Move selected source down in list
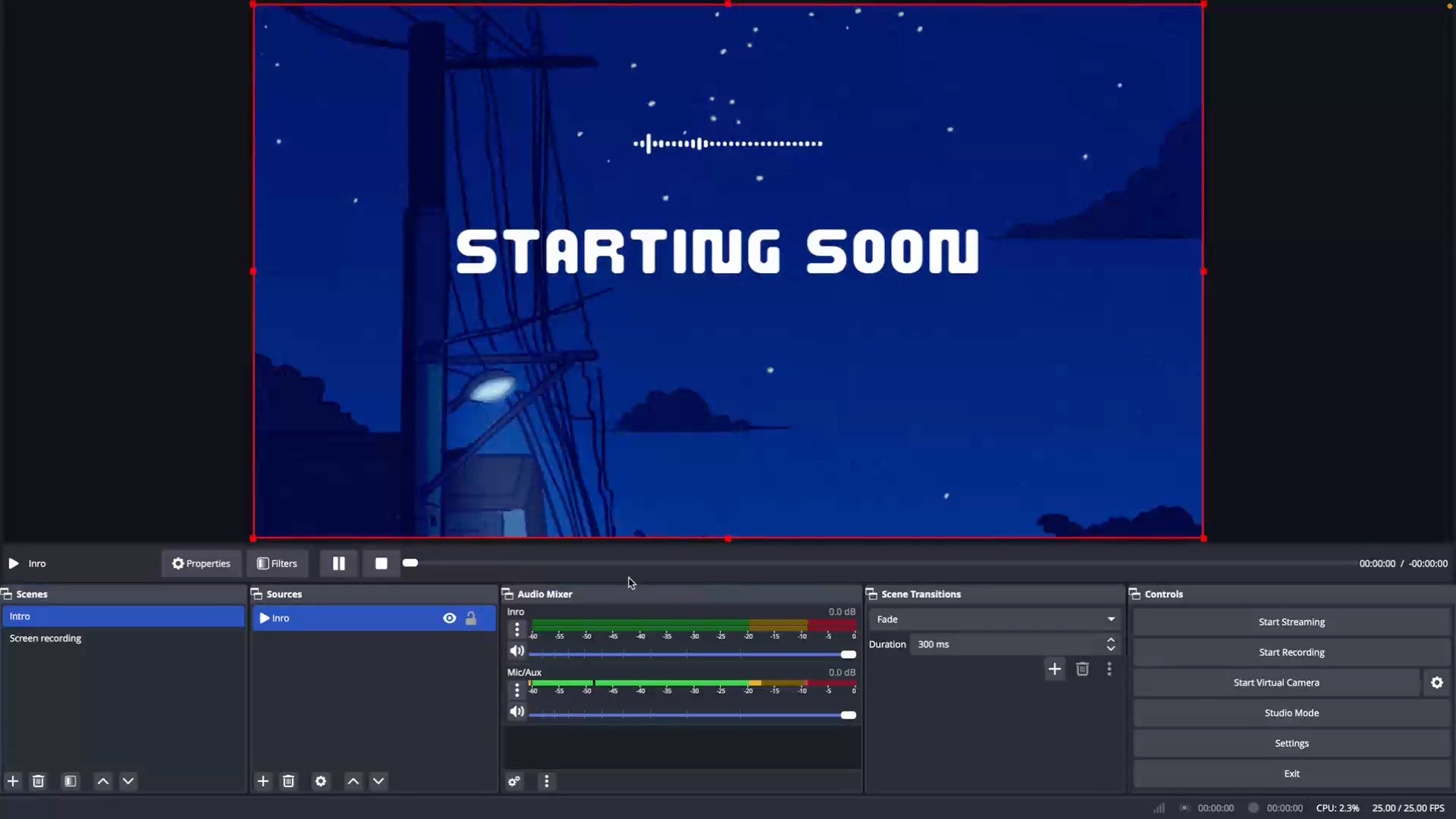Image resolution: width=1456 pixels, height=819 pixels. click(x=378, y=781)
